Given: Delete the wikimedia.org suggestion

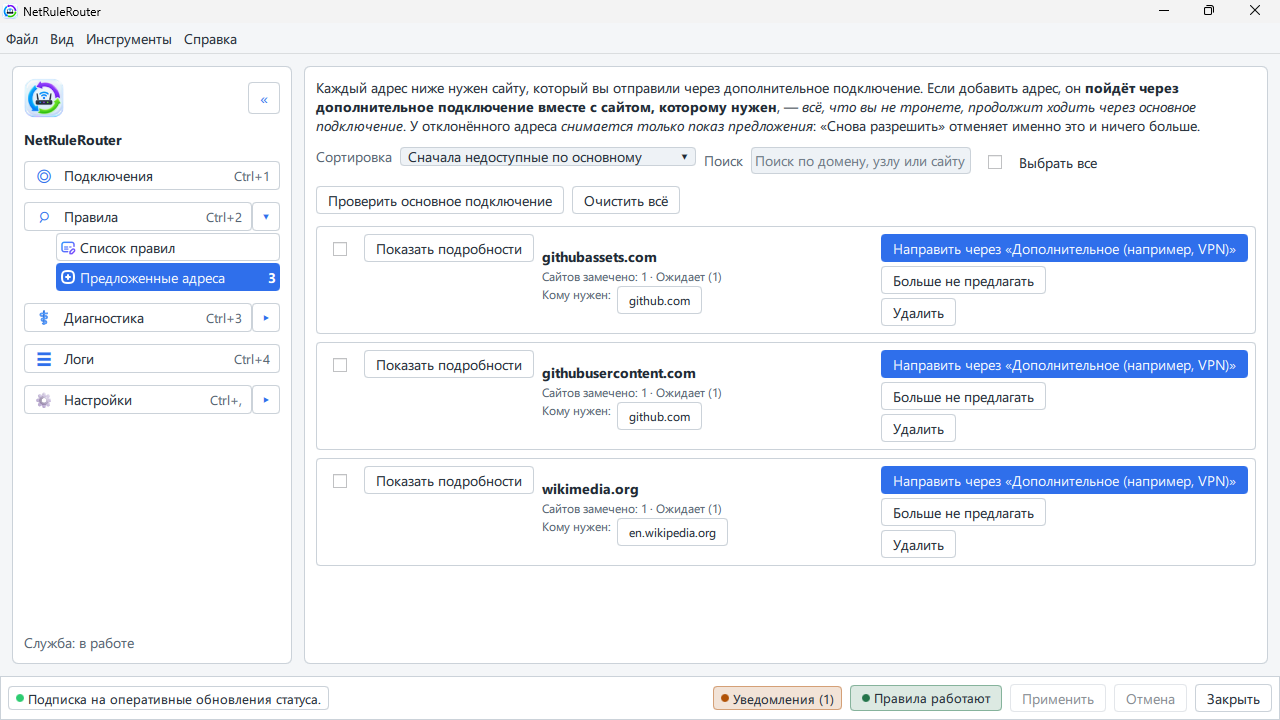Looking at the screenshot, I should tap(918, 545).
